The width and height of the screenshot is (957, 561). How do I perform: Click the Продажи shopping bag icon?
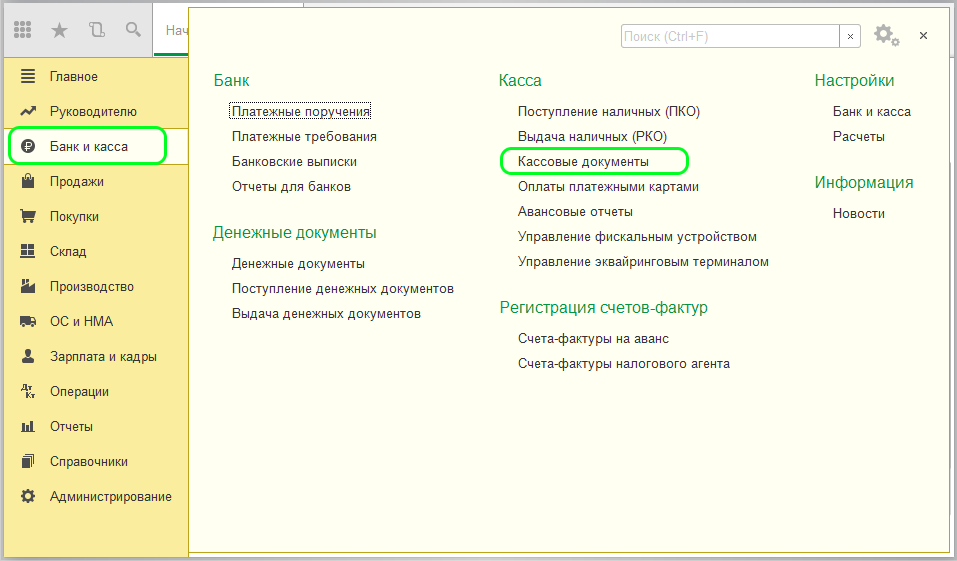(28, 182)
